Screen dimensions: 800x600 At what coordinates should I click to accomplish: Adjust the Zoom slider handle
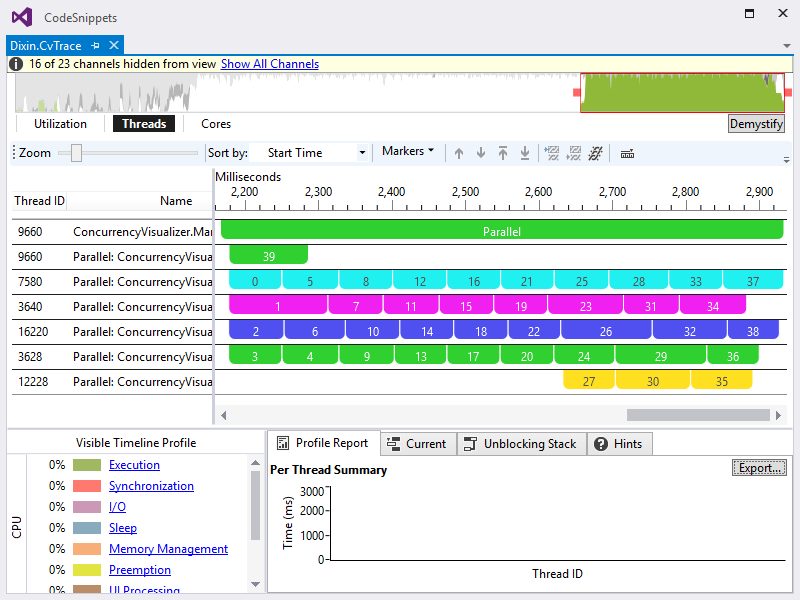pyautogui.click(x=76, y=153)
